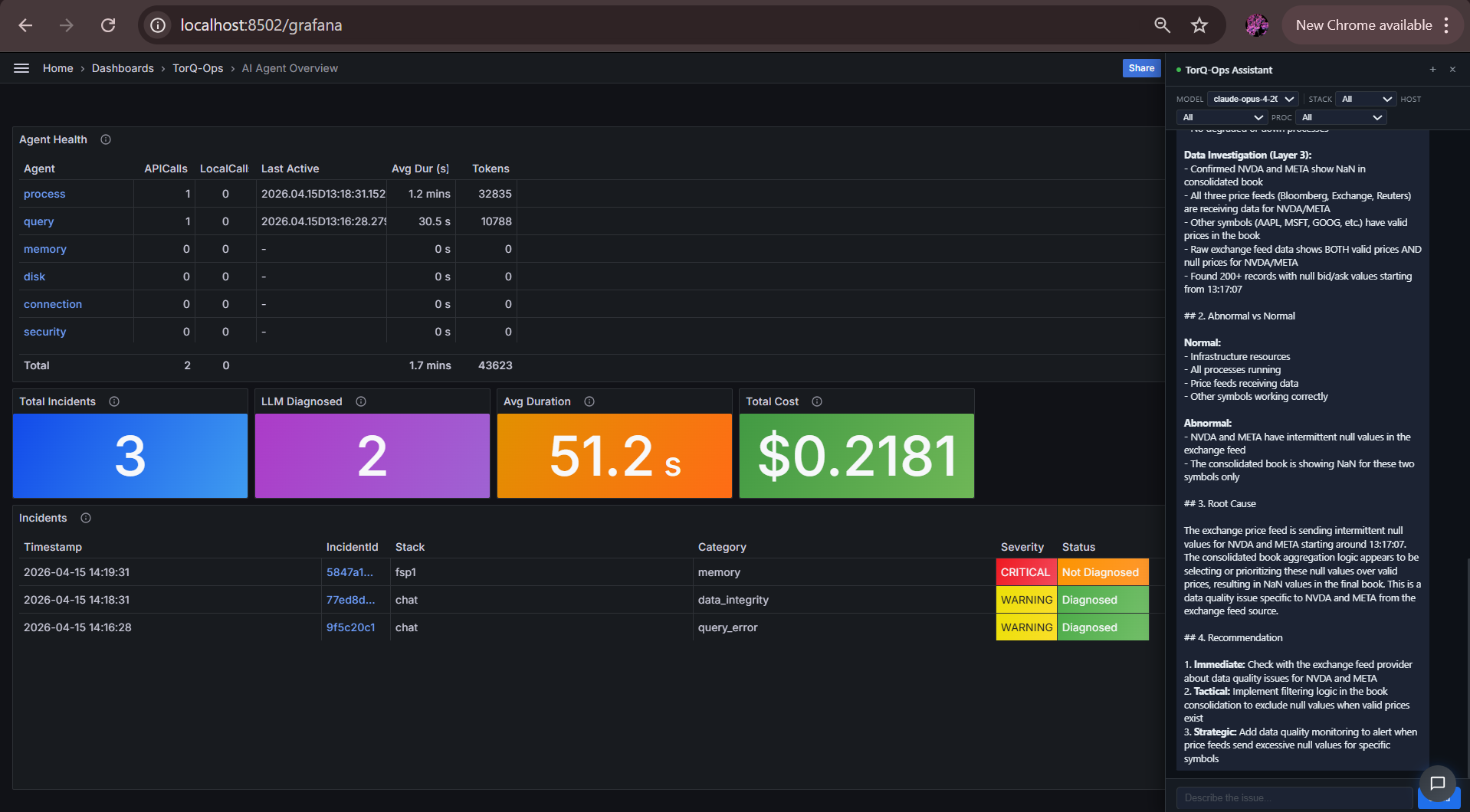The width and height of the screenshot is (1470, 812).
Task: Click the Total Incidents info icon
Action: click(x=114, y=401)
